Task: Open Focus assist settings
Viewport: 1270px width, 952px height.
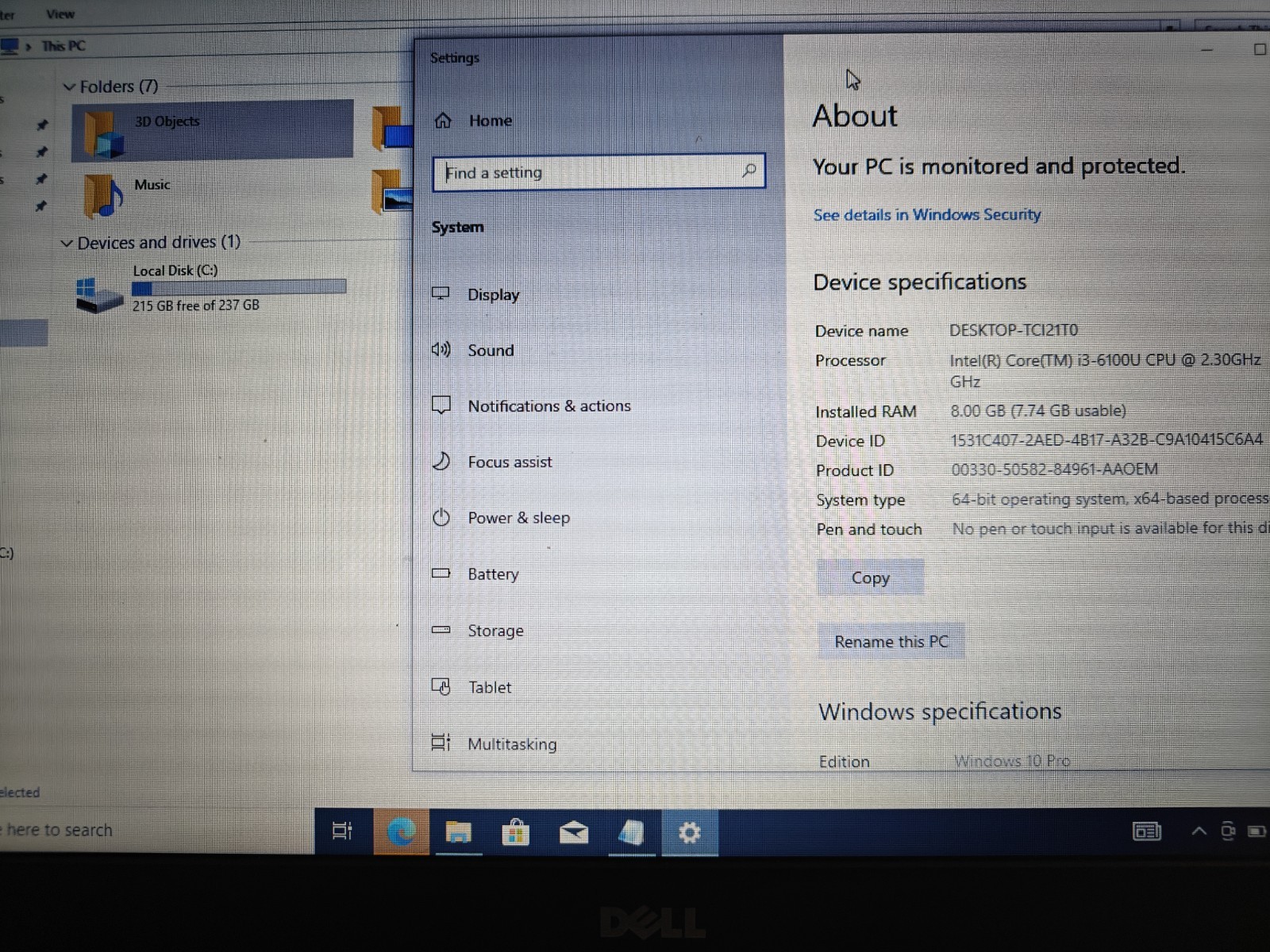Action: (510, 462)
